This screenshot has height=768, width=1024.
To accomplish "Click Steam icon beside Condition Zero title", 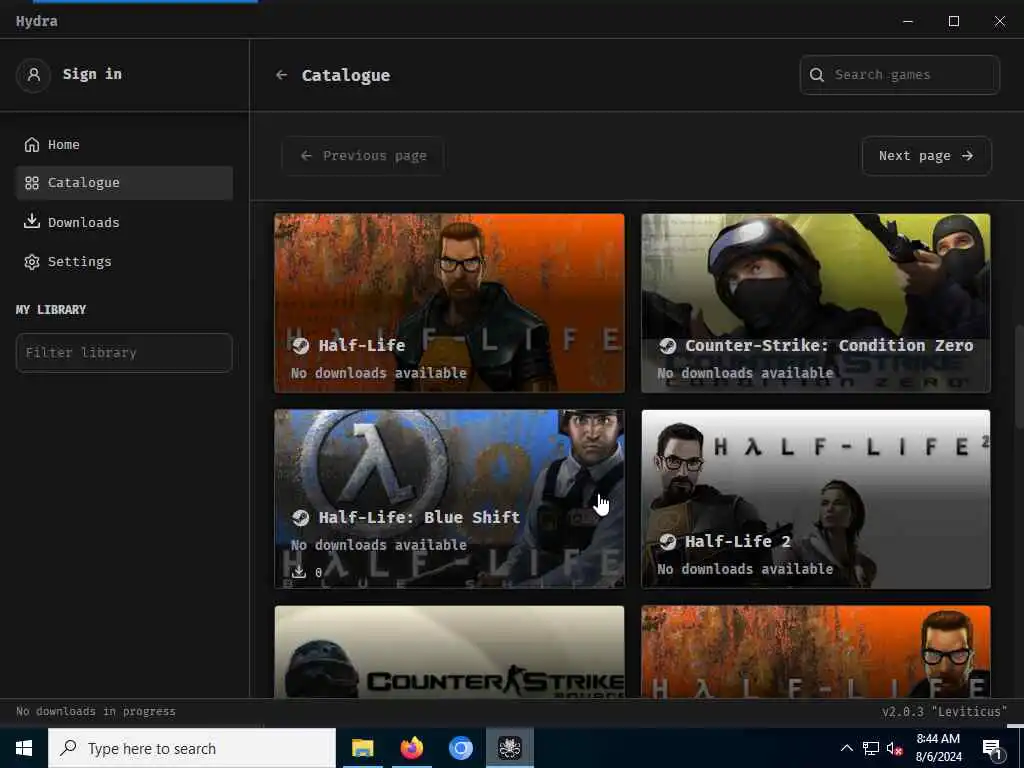I will [667, 345].
